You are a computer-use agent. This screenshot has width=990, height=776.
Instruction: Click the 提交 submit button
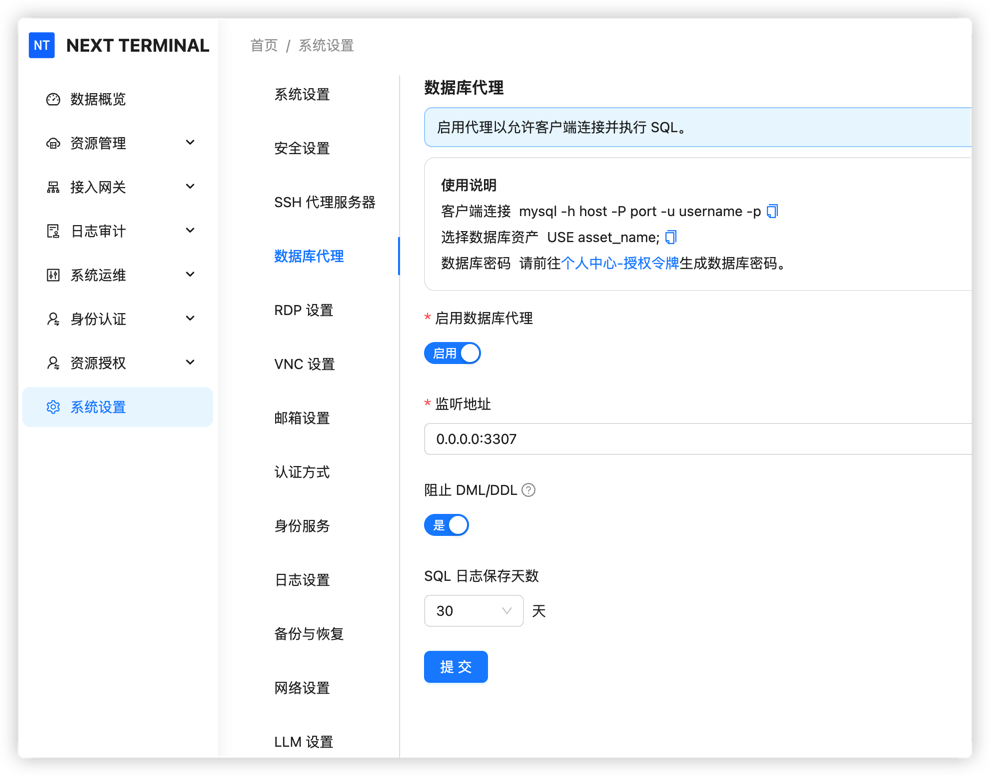(x=455, y=667)
